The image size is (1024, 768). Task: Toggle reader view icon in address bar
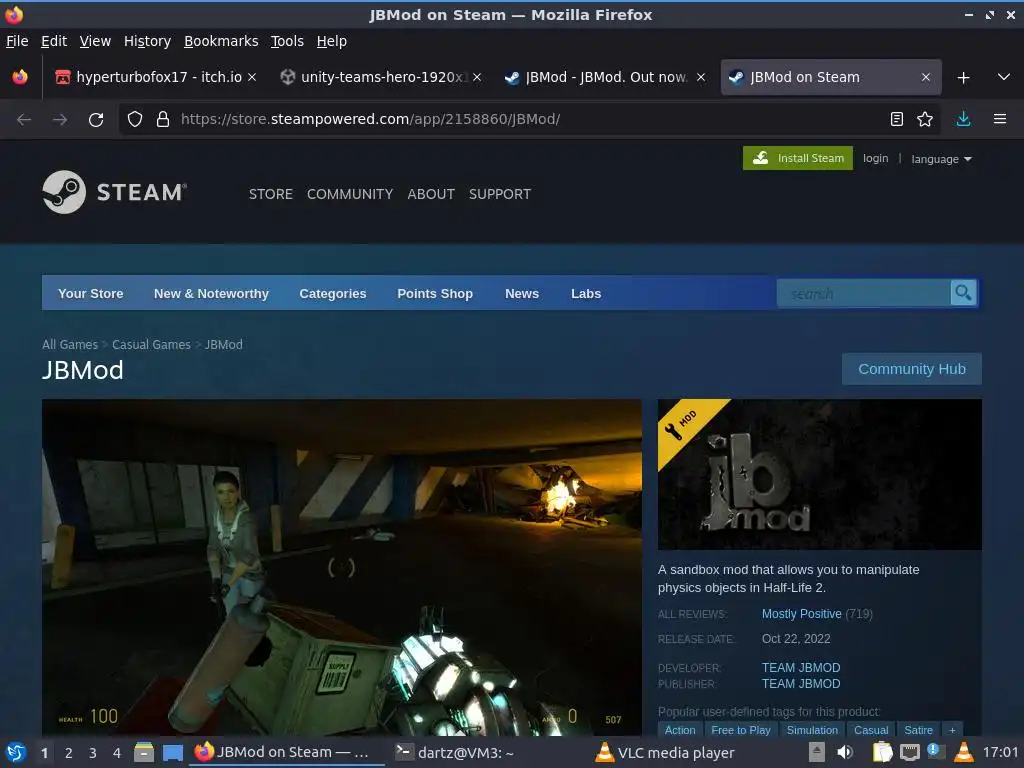[897, 119]
